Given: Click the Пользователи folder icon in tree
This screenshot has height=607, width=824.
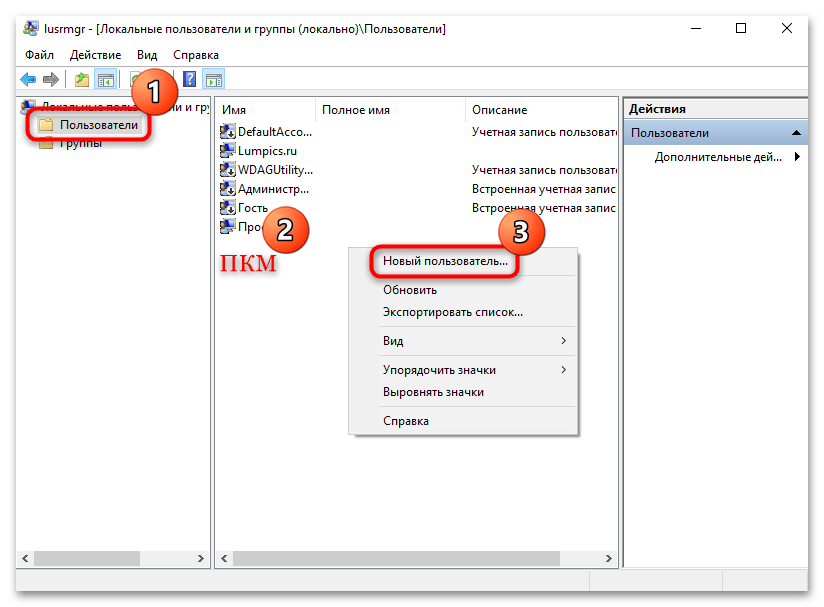Looking at the screenshot, I should 46,125.
